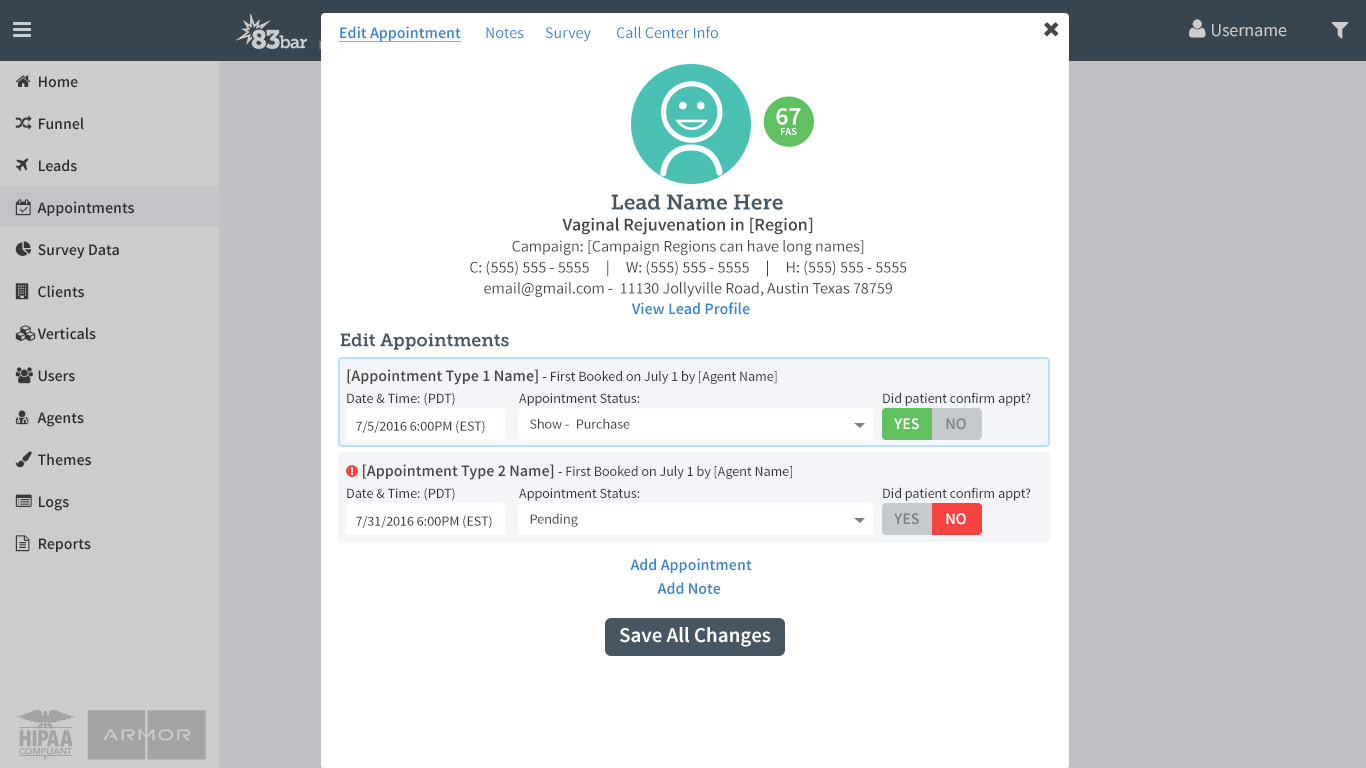Switch to the Survey tab
This screenshot has width=1366, height=768.
pos(568,33)
